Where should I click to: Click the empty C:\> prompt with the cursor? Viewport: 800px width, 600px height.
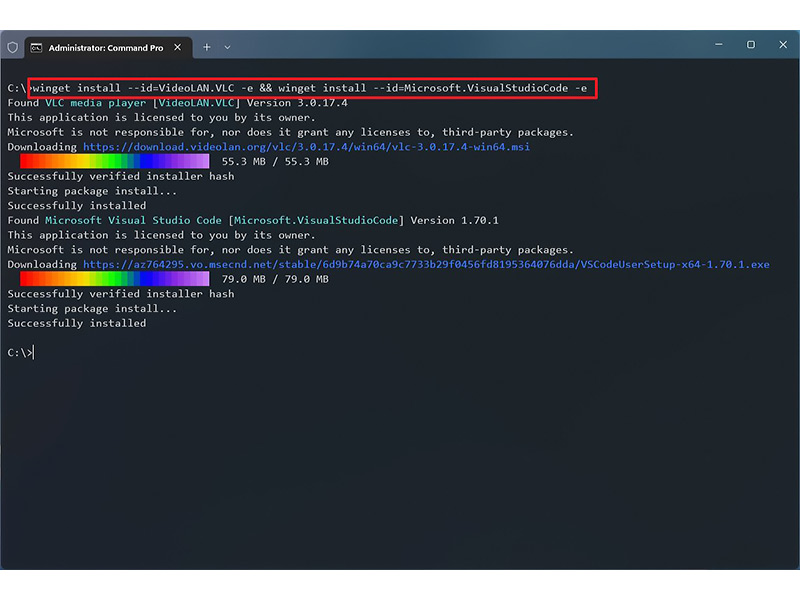tap(20, 353)
